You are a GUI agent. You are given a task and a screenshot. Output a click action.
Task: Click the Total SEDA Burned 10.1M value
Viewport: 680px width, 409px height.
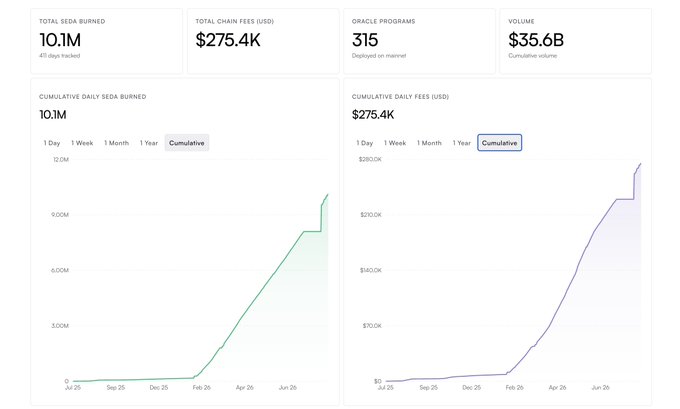click(60, 40)
